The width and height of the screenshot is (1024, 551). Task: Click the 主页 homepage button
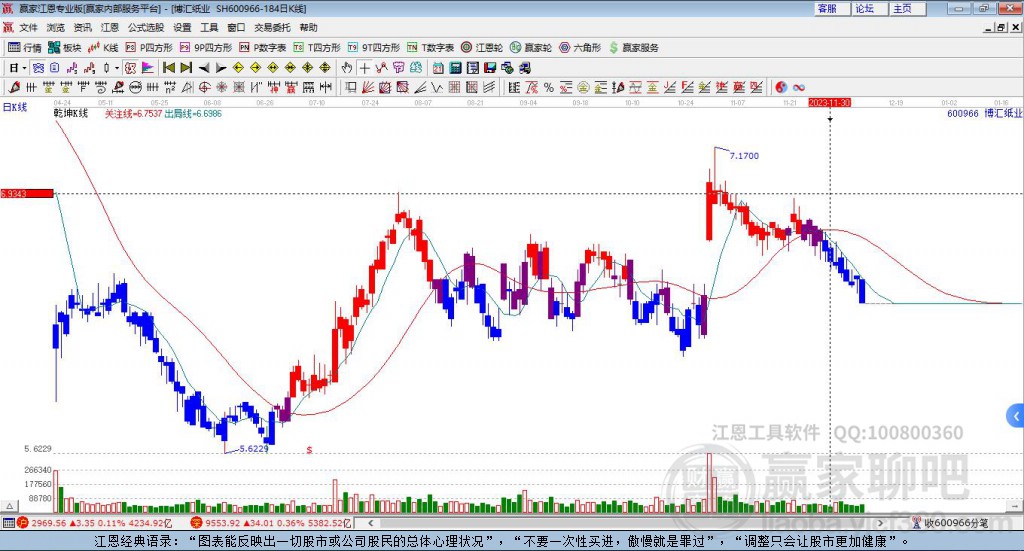(x=907, y=8)
